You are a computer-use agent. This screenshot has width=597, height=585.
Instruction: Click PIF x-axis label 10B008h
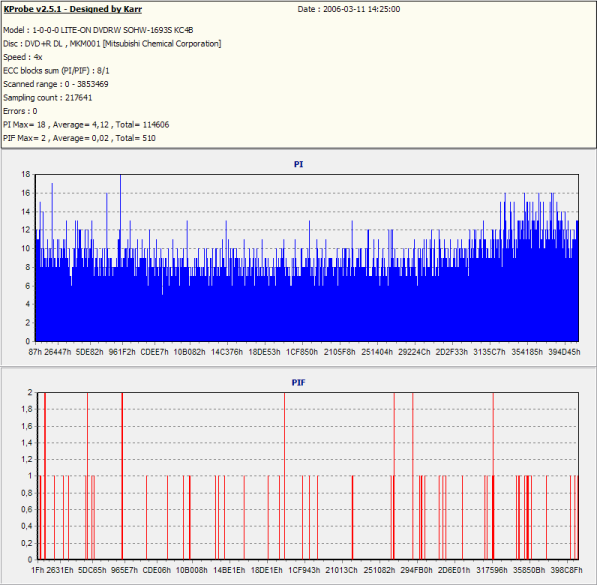coord(192,570)
